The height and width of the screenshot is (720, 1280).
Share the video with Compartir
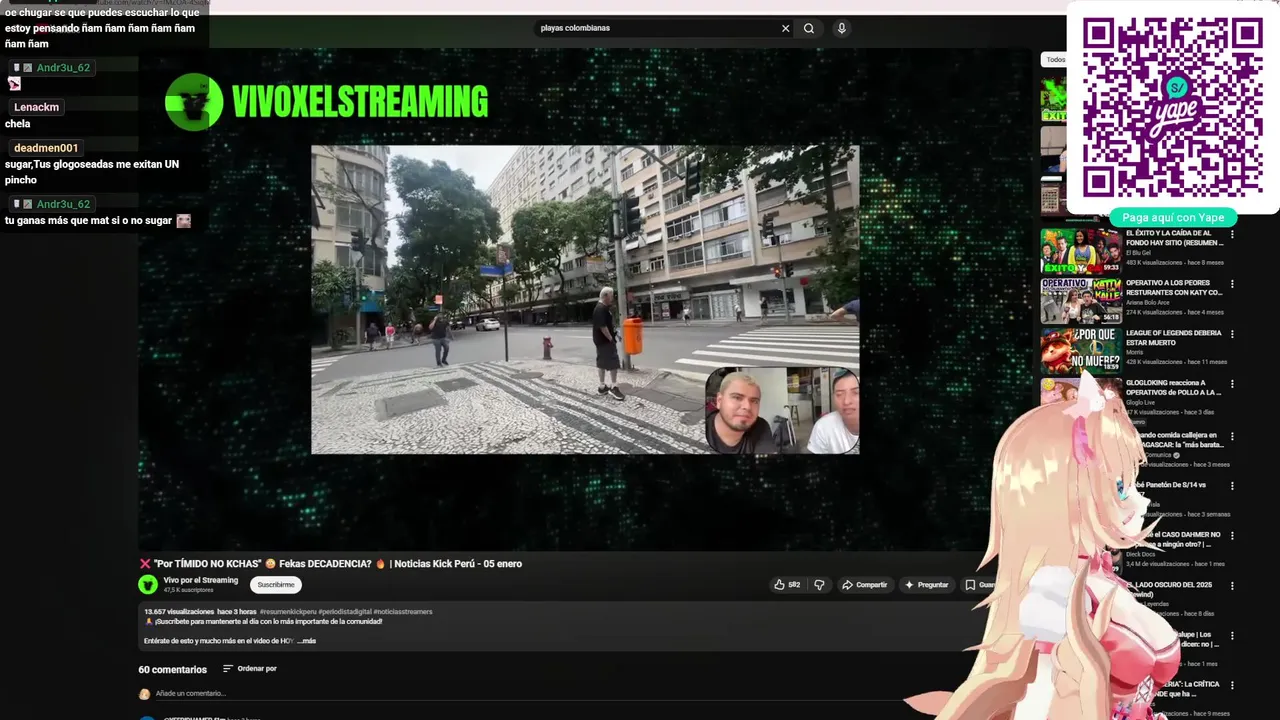864,585
